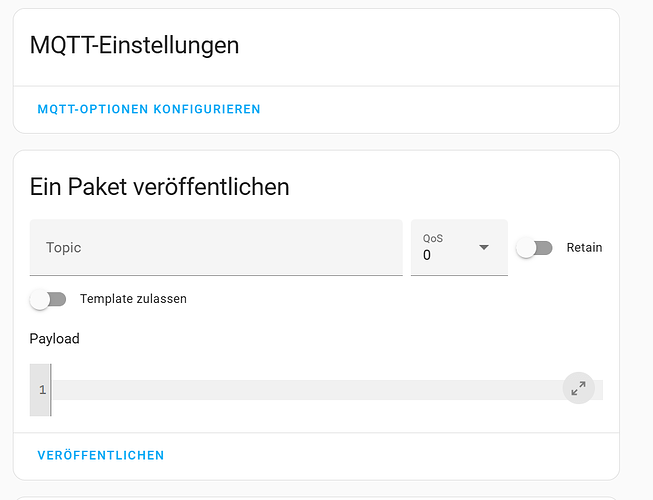Screen dimensions: 653x500
Task: Click line number 1 in editor gutter
Action: [42, 390]
